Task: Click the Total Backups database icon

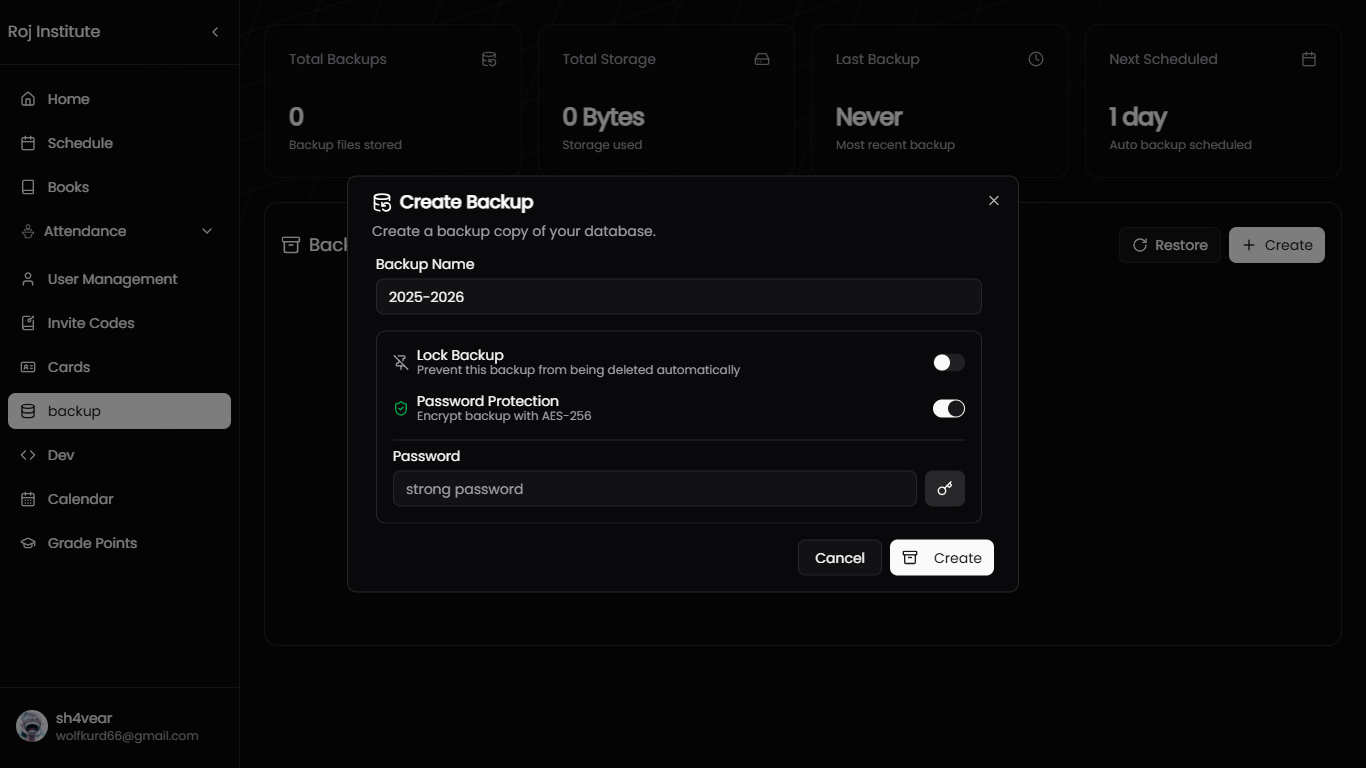Action: tap(489, 59)
